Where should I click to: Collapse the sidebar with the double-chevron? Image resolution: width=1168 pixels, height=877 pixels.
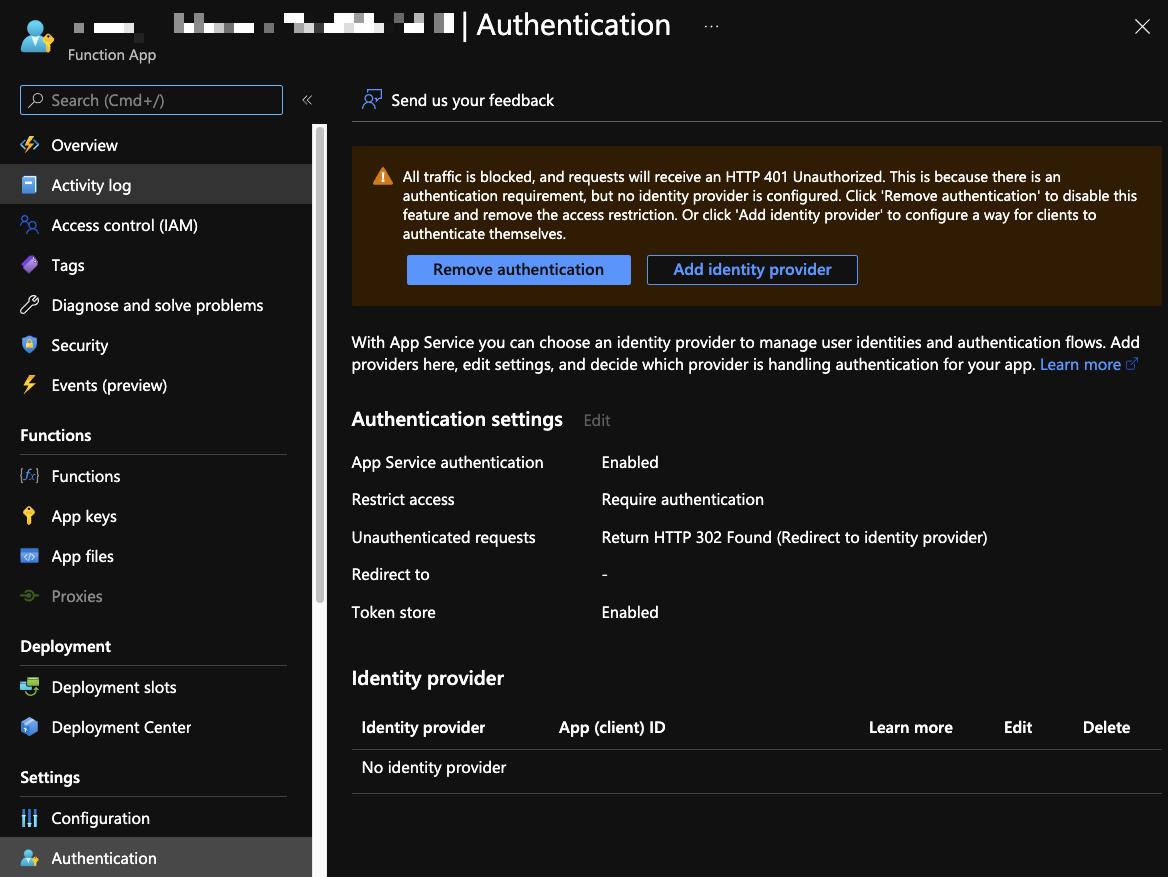pyautogui.click(x=307, y=100)
